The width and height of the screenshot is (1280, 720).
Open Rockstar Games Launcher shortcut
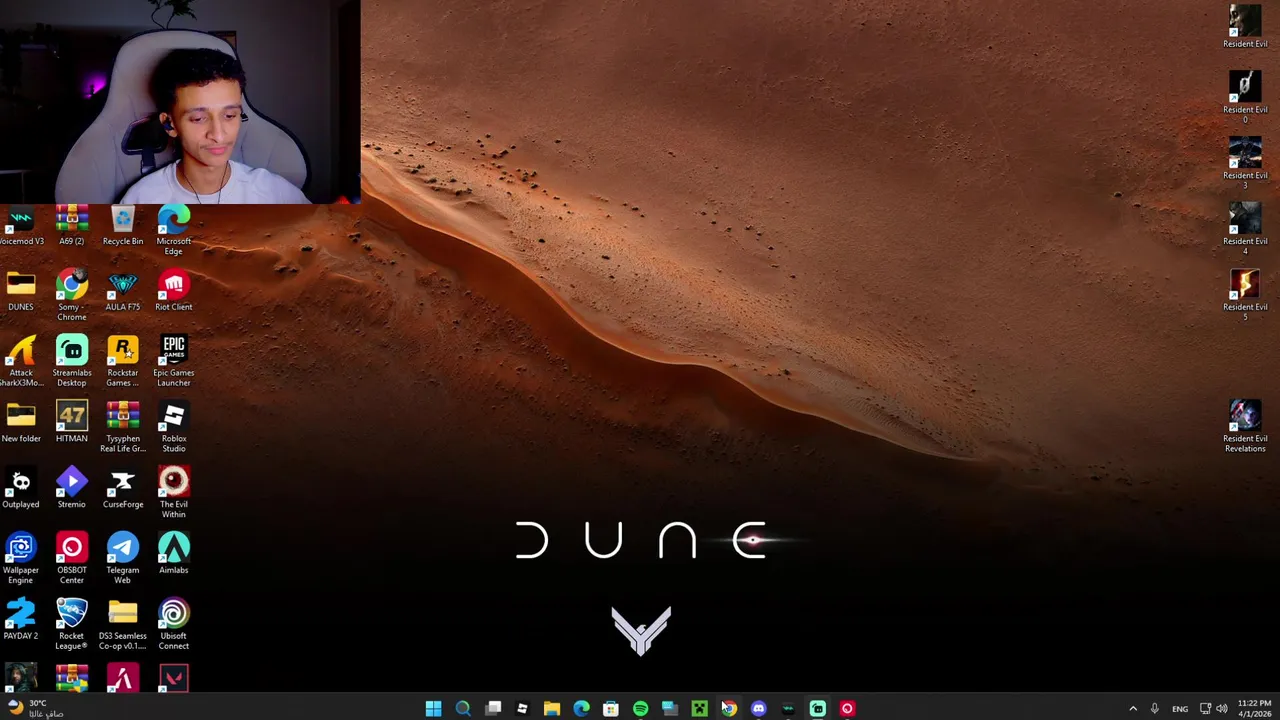[x=123, y=362]
